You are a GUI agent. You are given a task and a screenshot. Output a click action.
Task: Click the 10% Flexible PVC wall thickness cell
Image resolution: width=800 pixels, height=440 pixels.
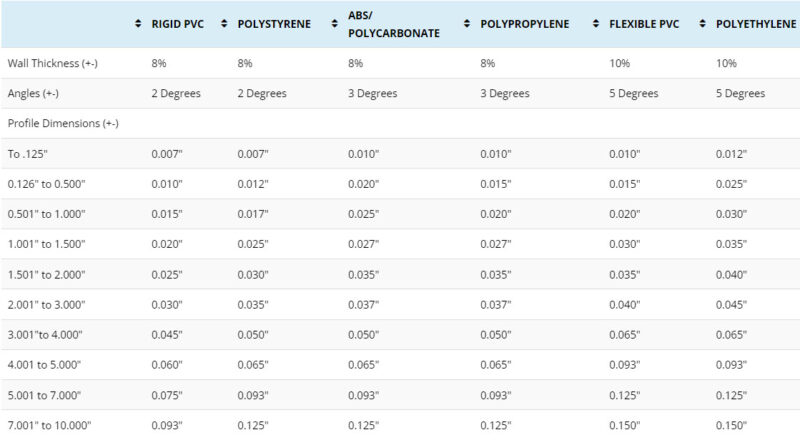619,63
